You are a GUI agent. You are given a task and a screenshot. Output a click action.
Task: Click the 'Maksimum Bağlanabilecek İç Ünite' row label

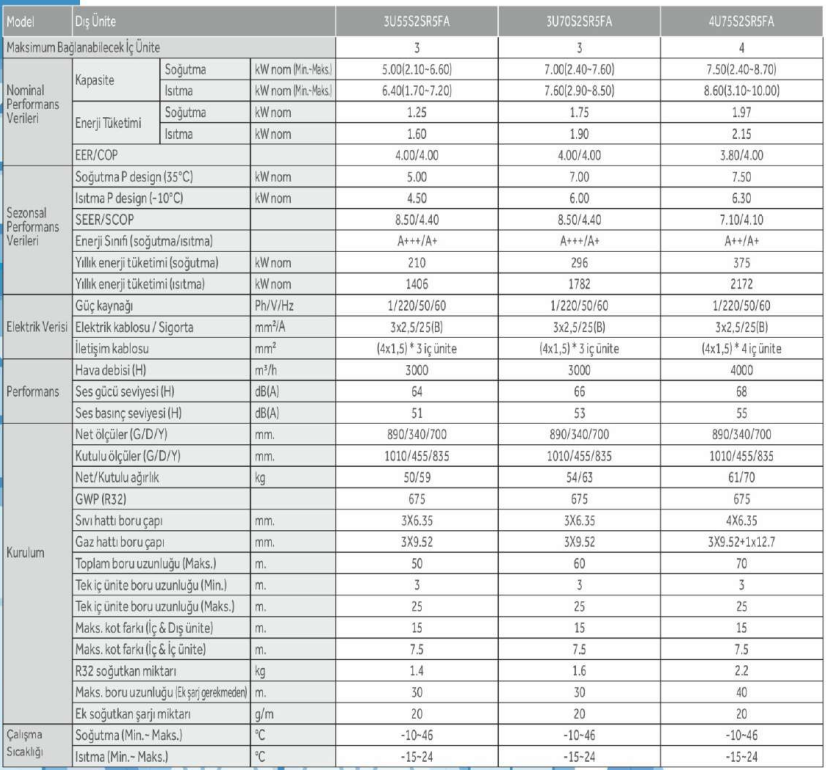(84, 47)
